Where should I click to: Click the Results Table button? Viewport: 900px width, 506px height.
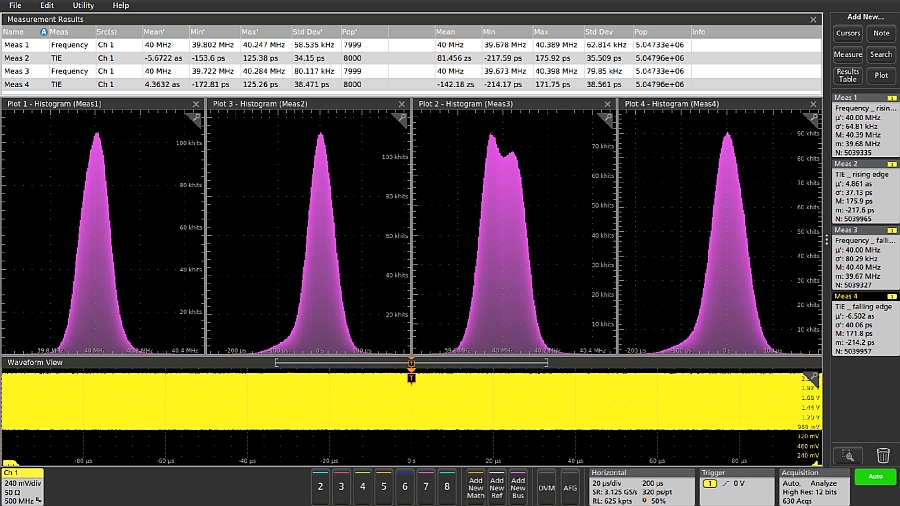coord(847,75)
